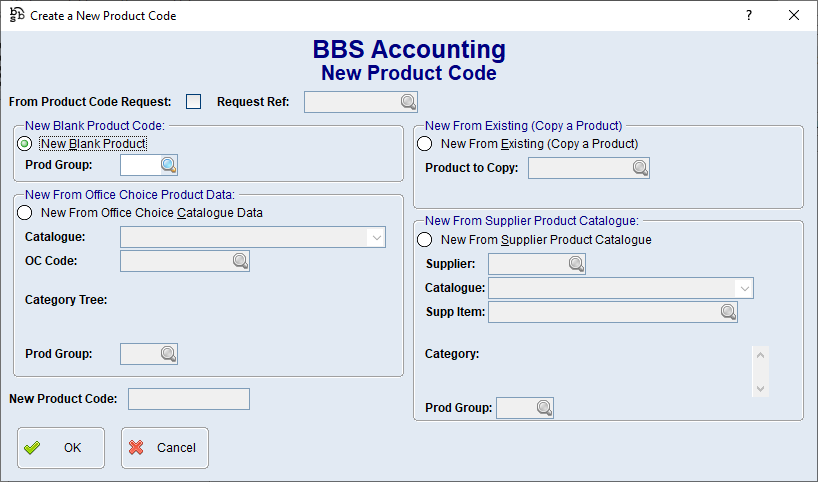Click the OC Code search magnifier
818x482 pixels.
click(240, 261)
